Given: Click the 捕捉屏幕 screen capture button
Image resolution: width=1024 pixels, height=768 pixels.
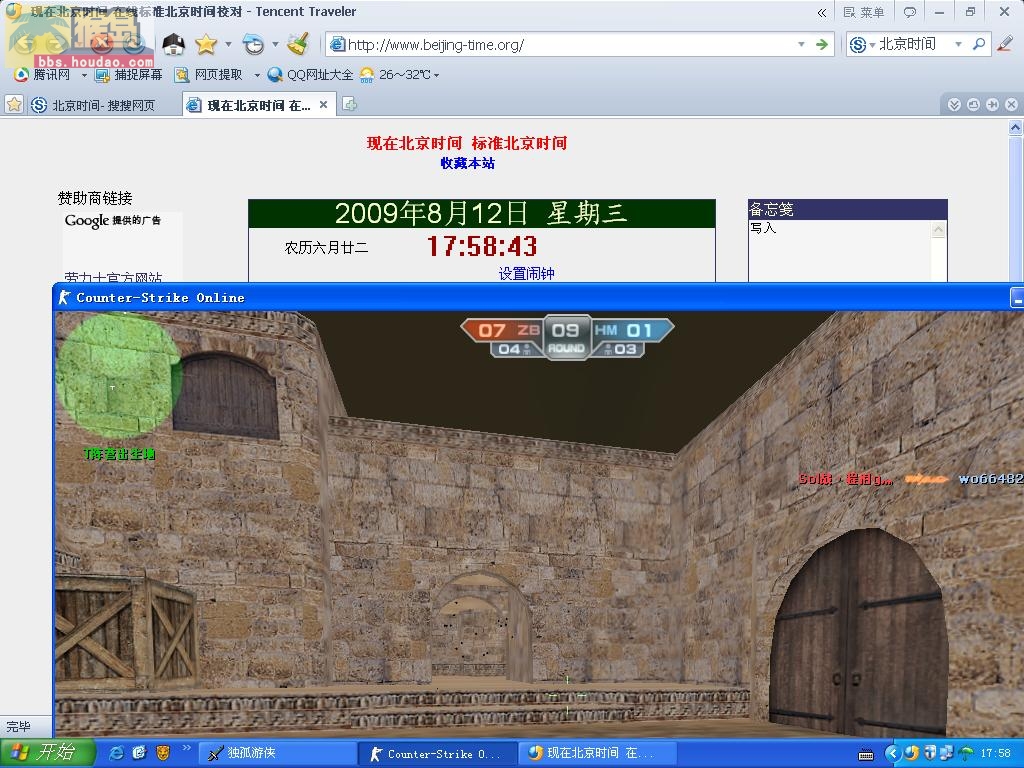Looking at the screenshot, I should coord(129,75).
